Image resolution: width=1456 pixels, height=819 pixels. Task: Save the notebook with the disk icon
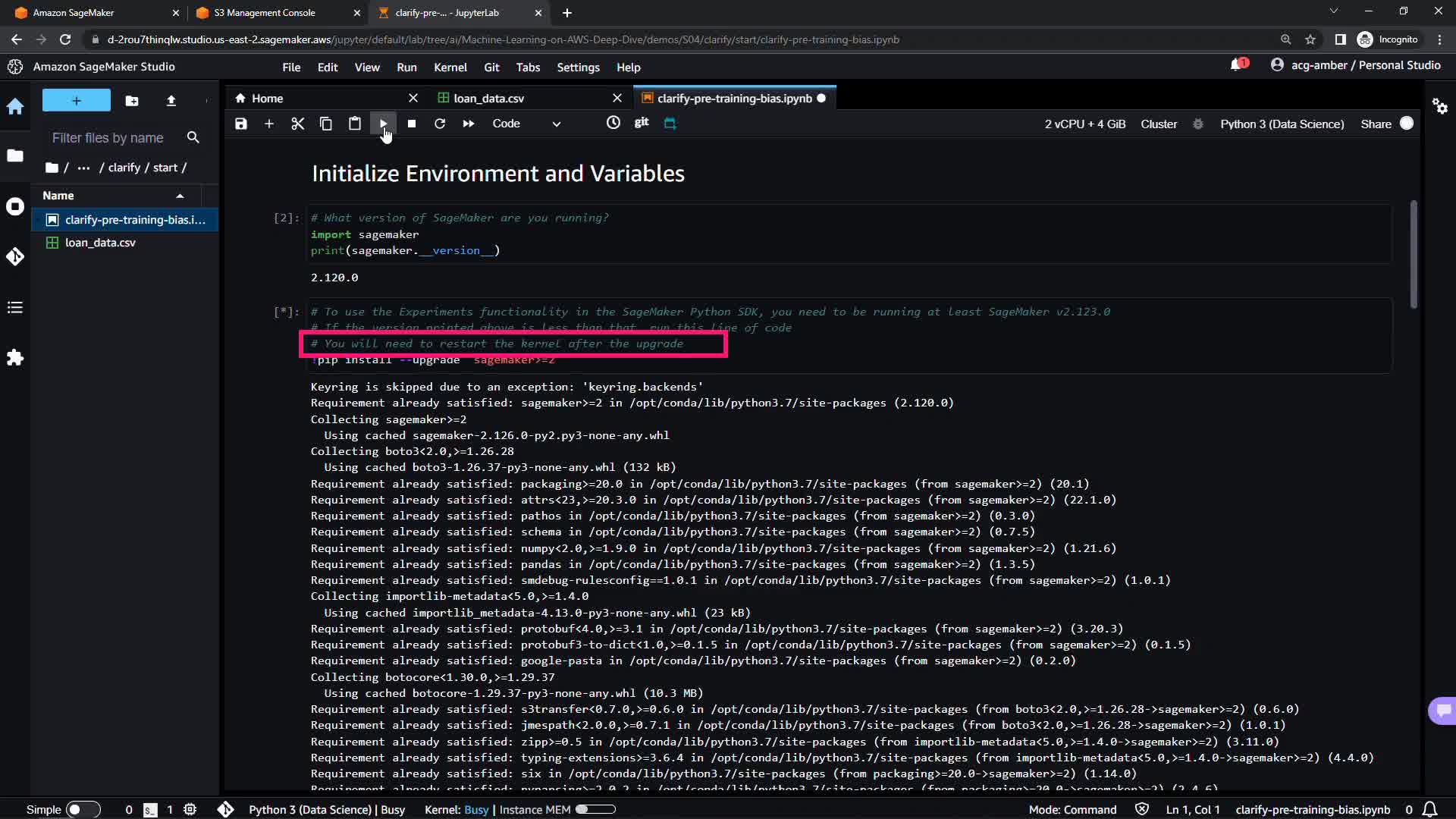[x=240, y=124]
